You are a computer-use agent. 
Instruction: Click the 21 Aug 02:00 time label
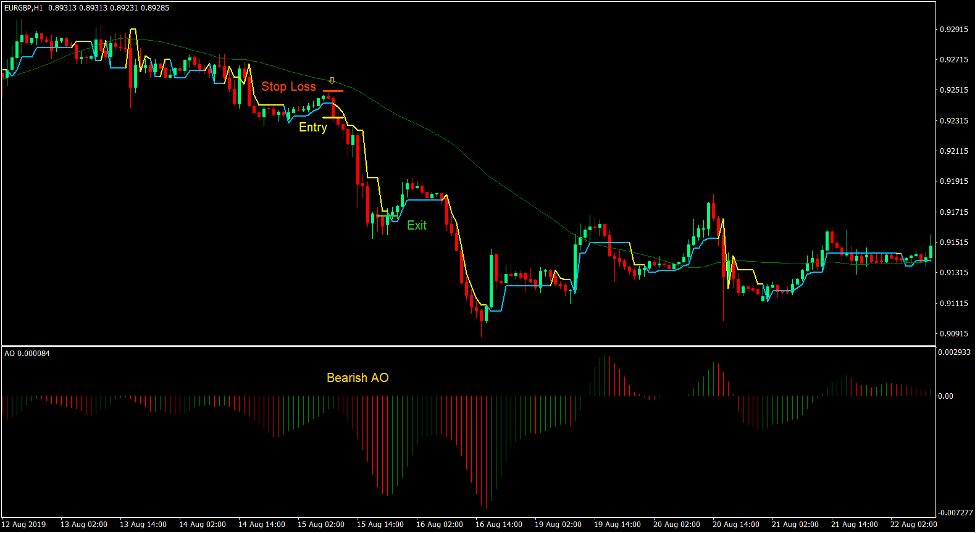pyautogui.click(x=795, y=525)
